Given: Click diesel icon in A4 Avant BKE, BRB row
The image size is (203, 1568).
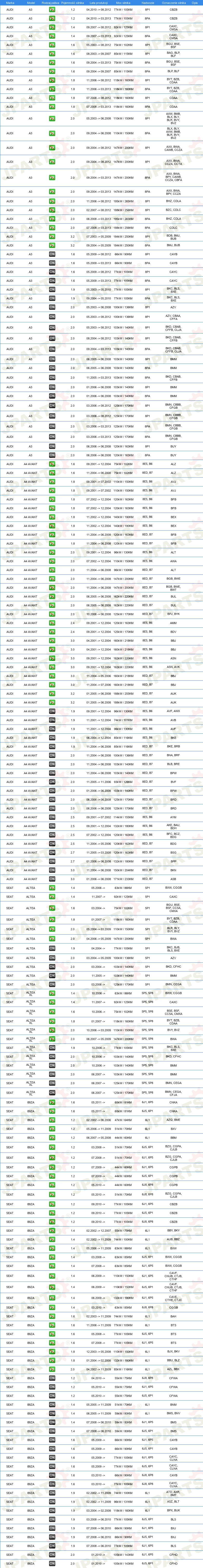Looking at the screenshot, I should click(x=52, y=746).
